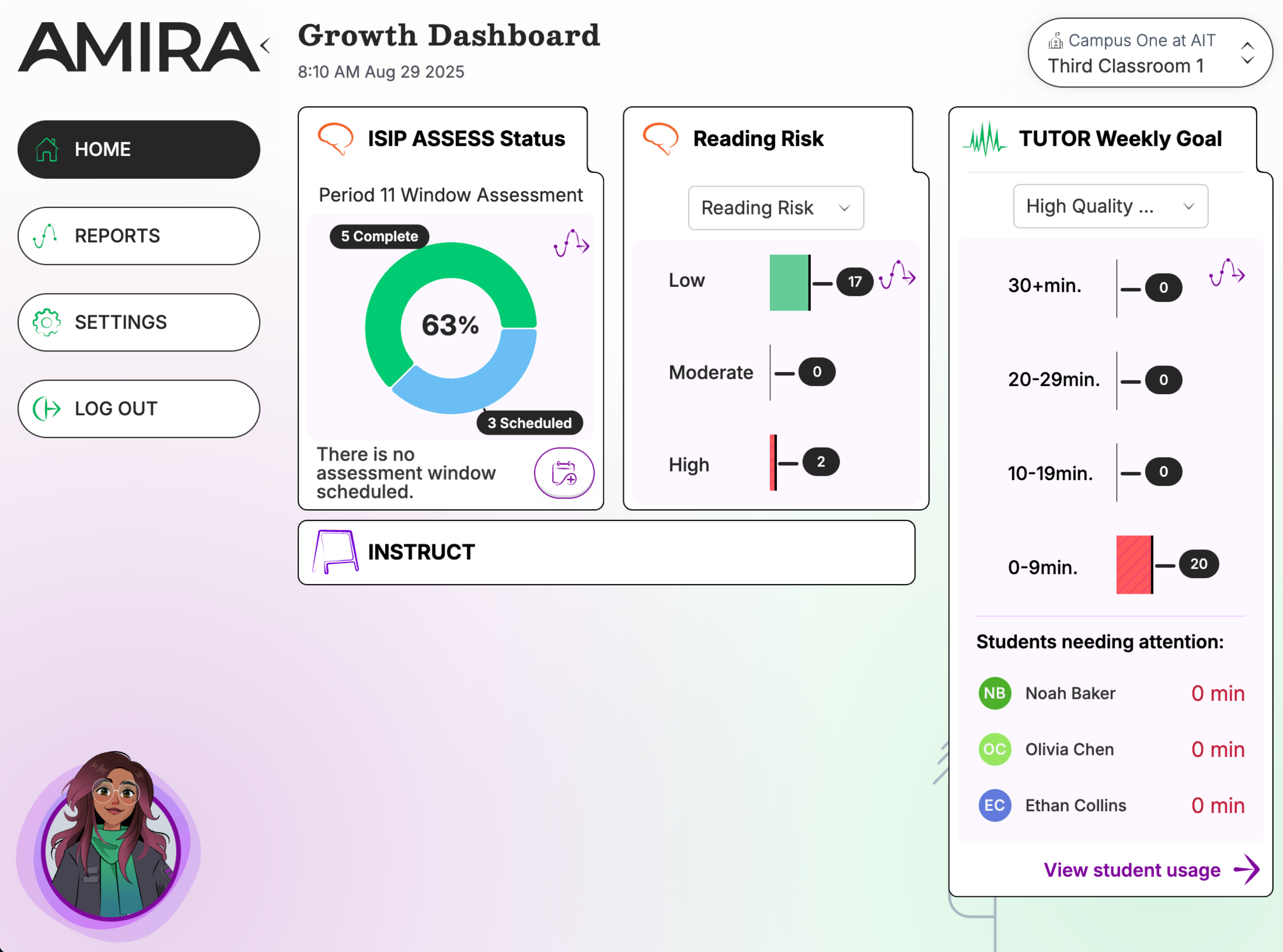Image resolution: width=1283 pixels, height=952 pixels.
Task: Click the Amira assistant avatar
Action: [110, 847]
